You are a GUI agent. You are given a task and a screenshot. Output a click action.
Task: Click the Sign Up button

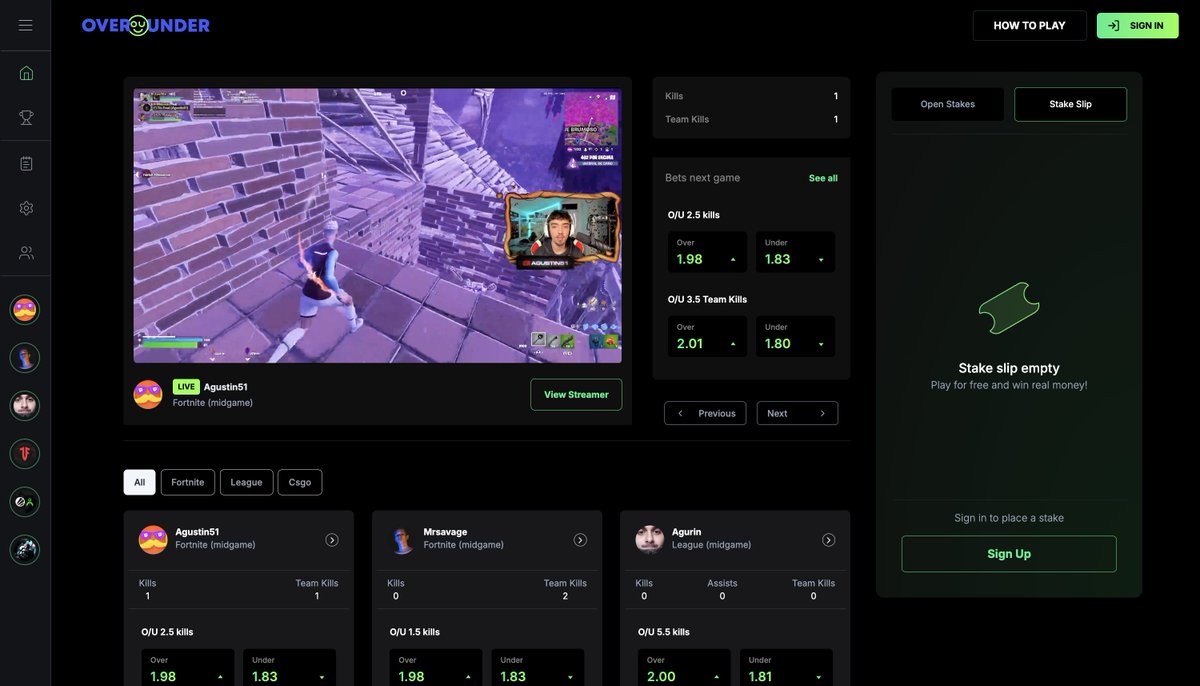click(x=1009, y=554)
